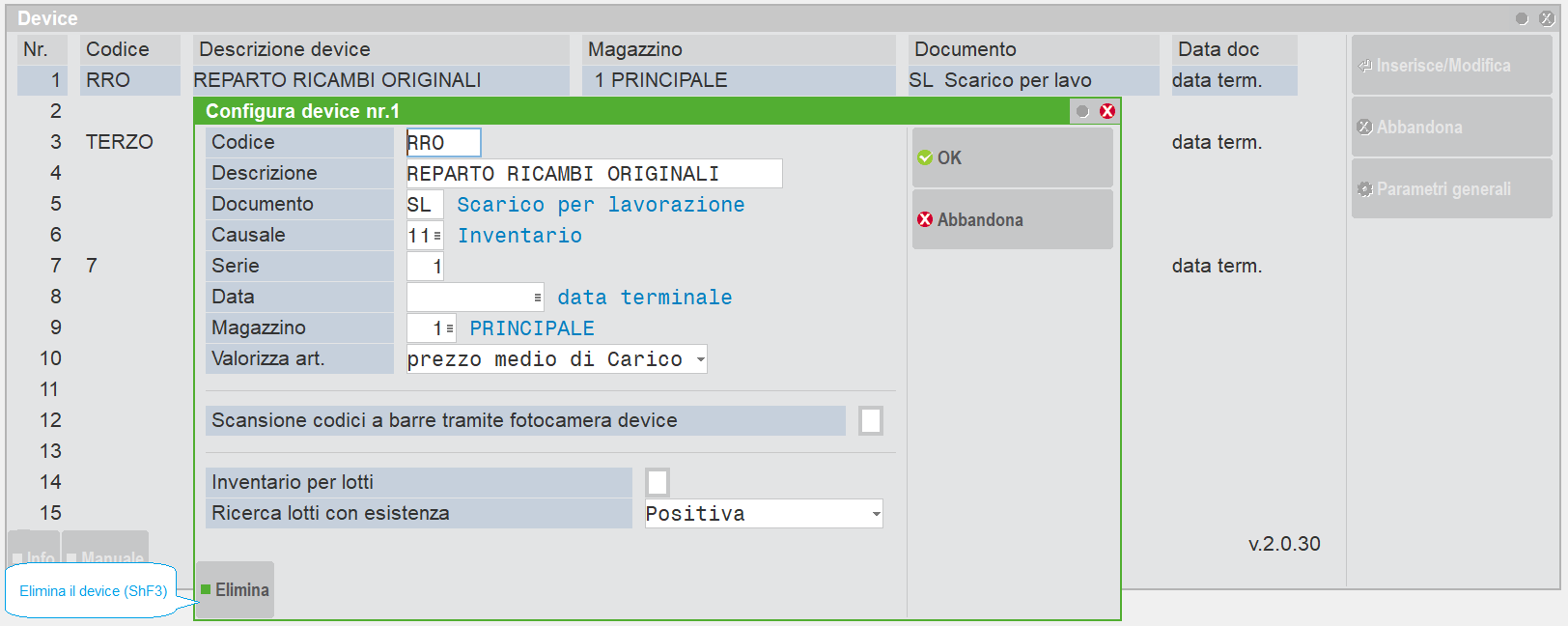Image resolution: width=1568 pixels, height=626 pixels.
Task: Click Elimina to delete the device
Action: [236, 589]
